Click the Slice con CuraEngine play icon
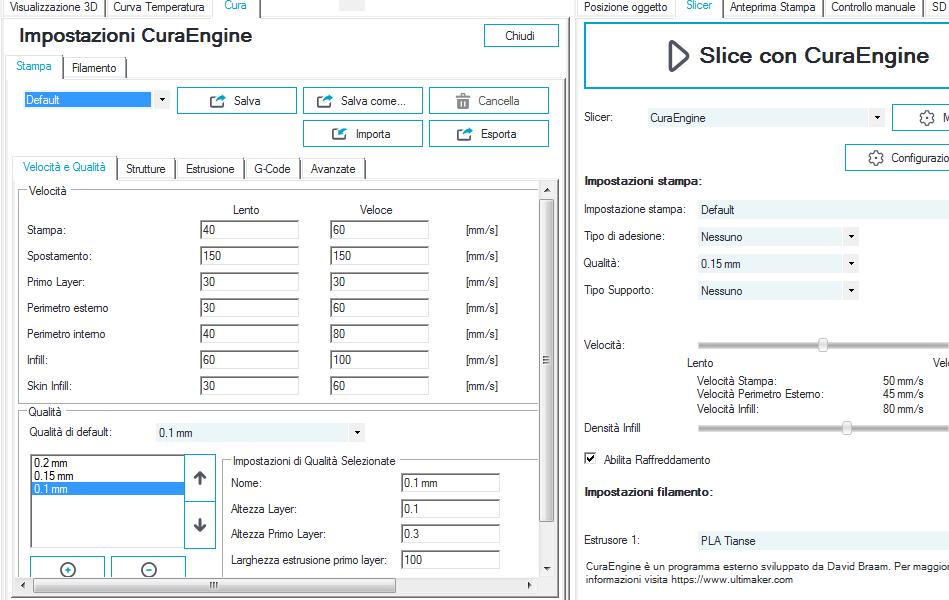 [678, 56]
